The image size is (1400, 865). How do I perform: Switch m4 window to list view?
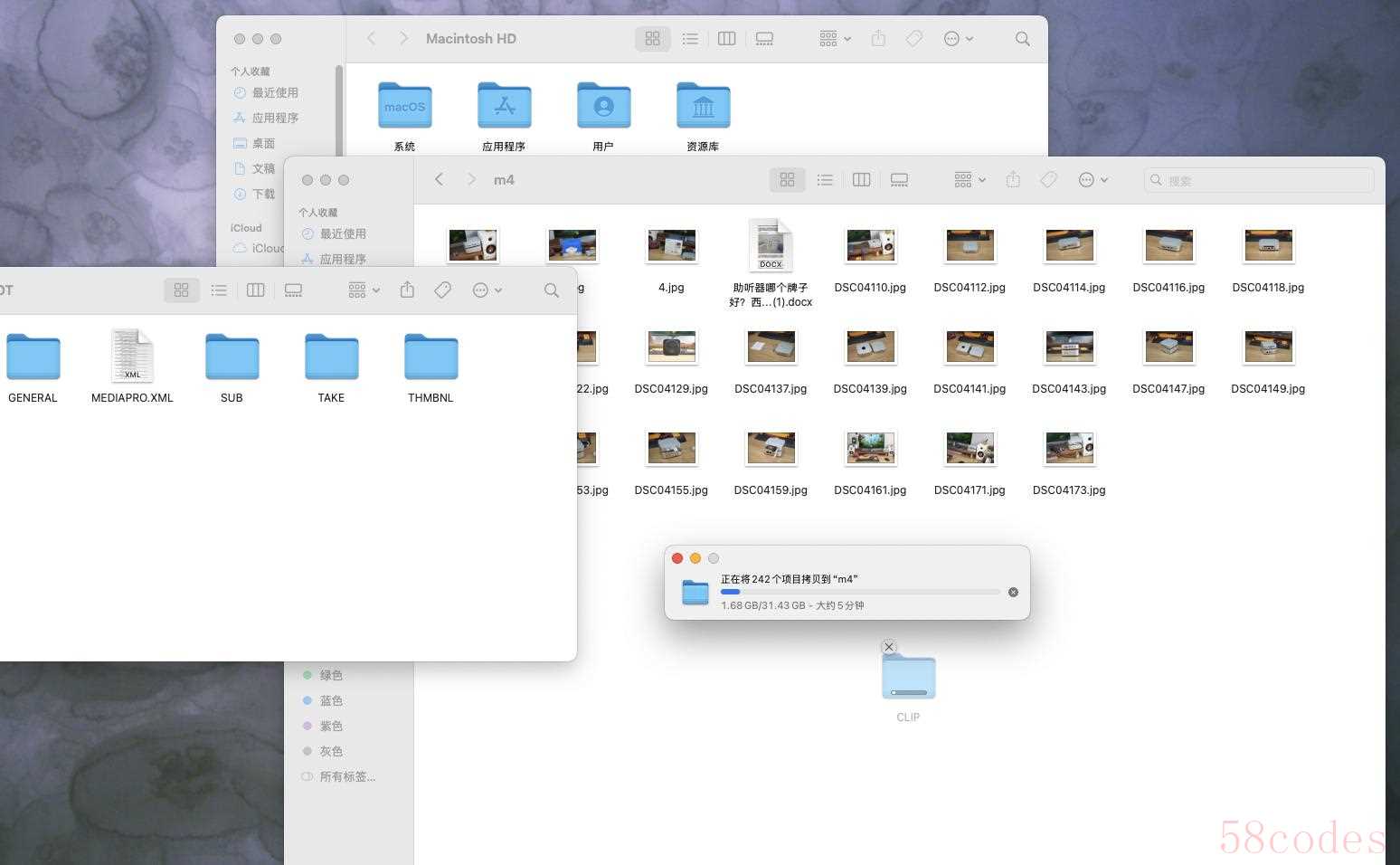825,180
